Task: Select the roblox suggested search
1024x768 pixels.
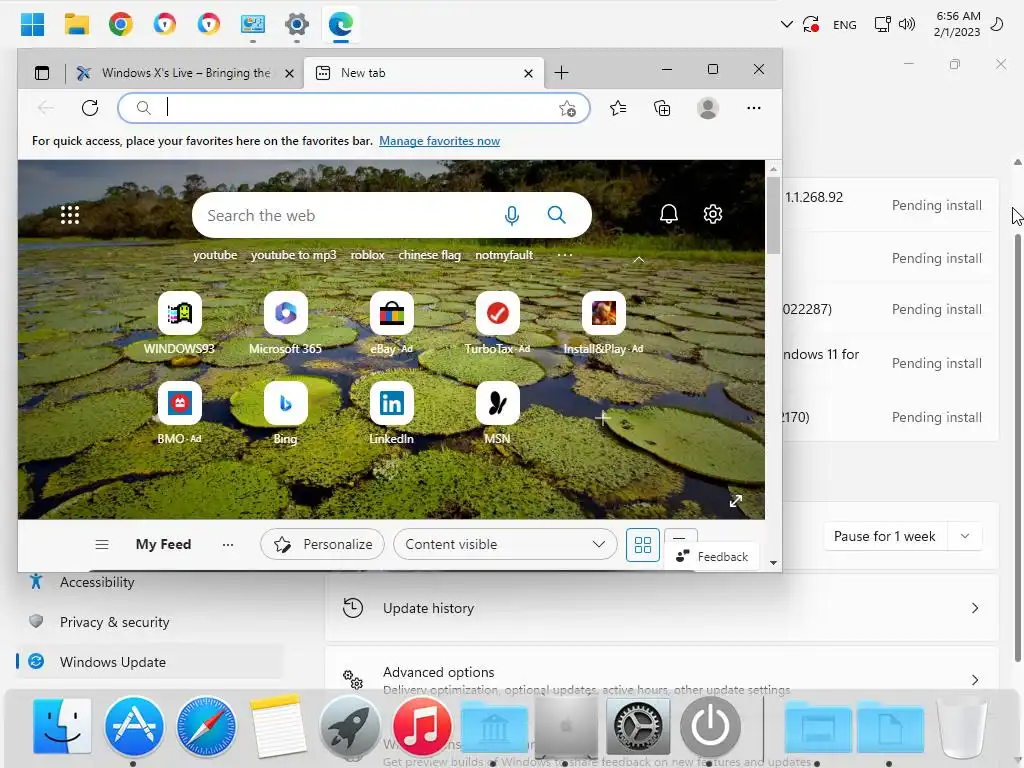Action: 368,255
